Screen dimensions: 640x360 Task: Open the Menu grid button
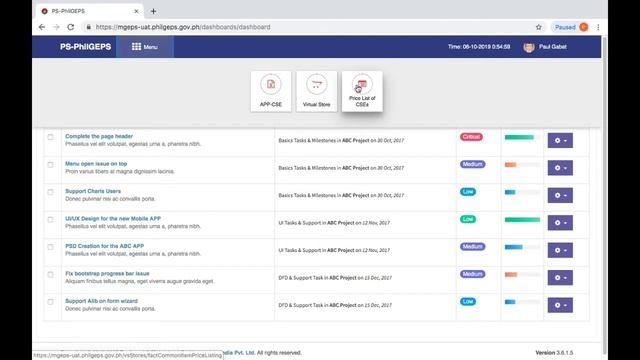tap(145, 47)
